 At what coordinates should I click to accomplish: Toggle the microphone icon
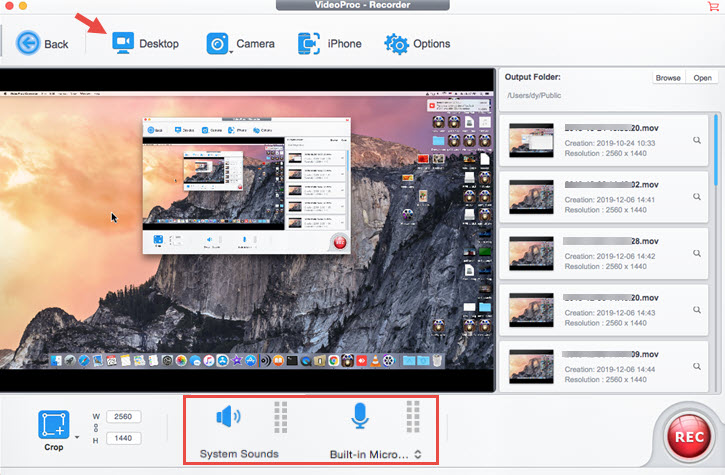tap(359, 415)
